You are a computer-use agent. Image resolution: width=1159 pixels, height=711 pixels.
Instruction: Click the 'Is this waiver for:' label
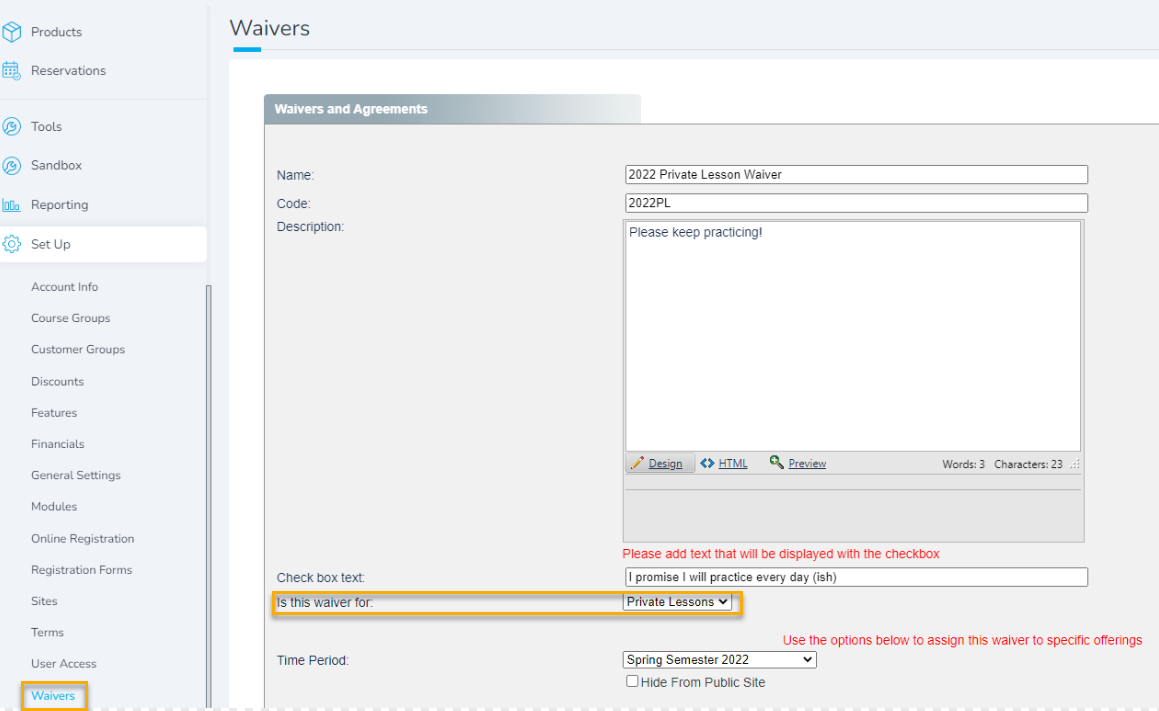pyautogui.click(x=324, y=602)
